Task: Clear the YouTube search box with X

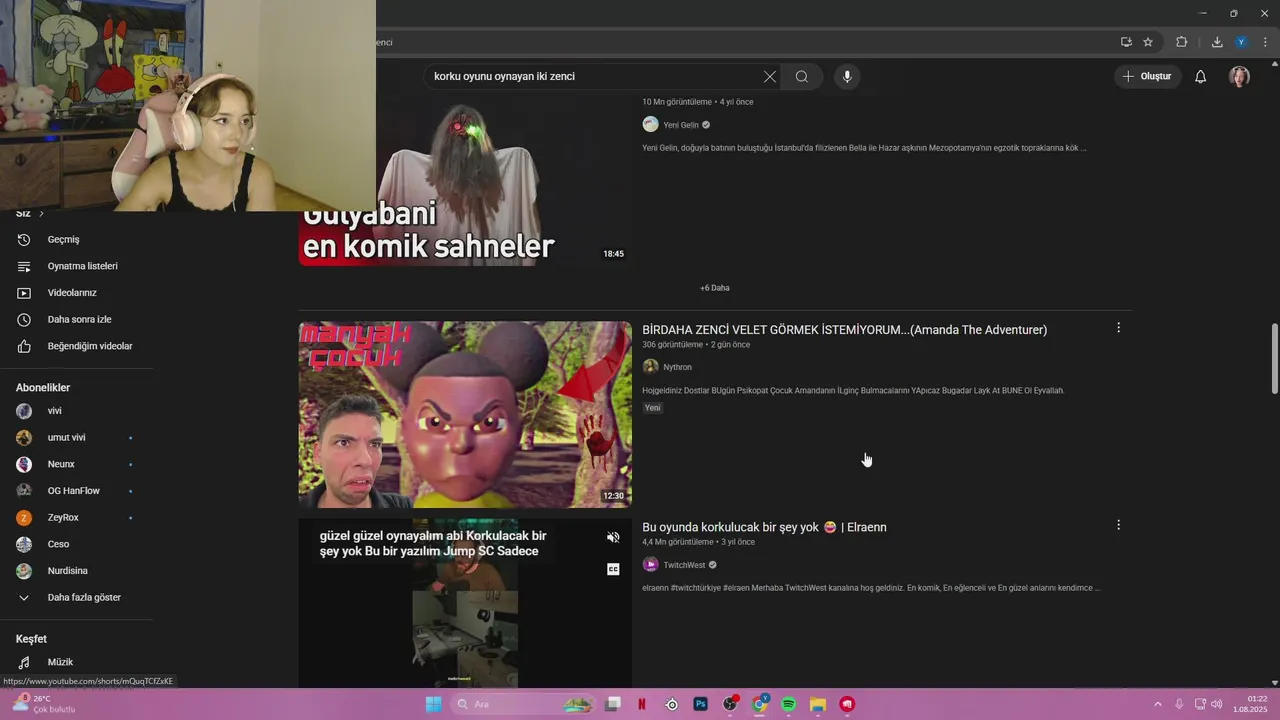Action: [x=769, y=76]
